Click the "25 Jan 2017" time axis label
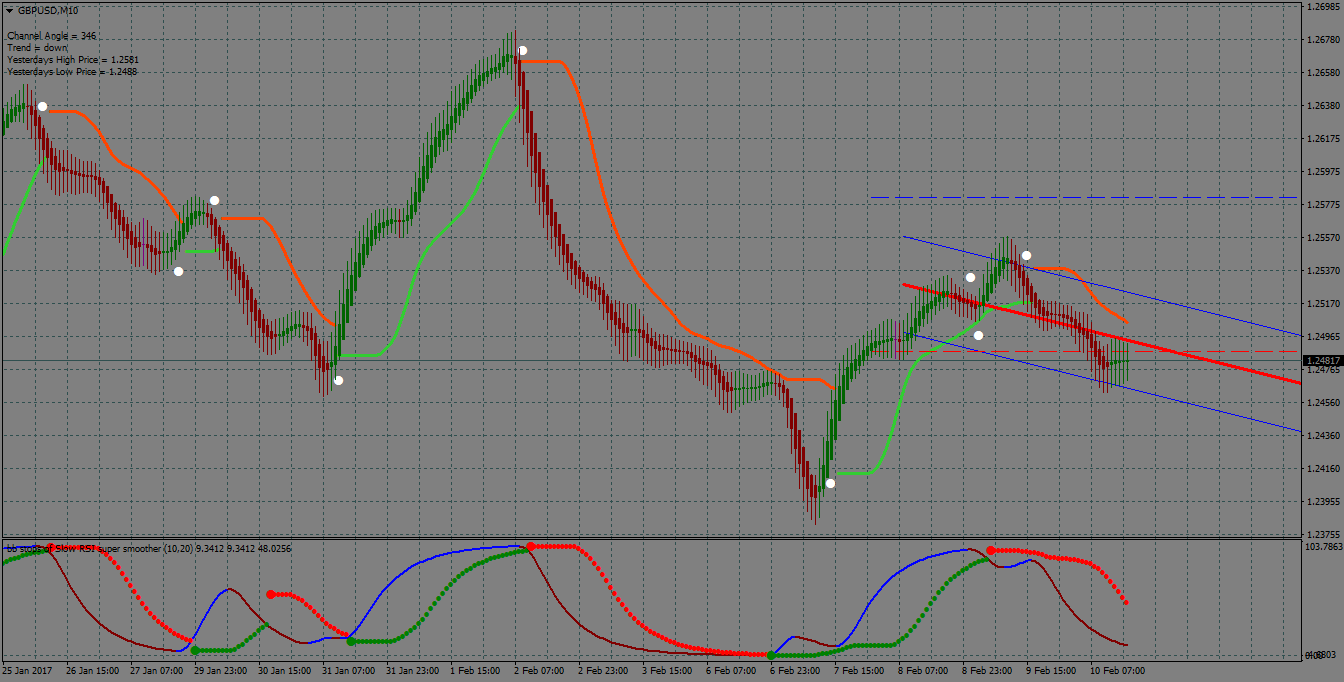1344x682 pixels. [26, 670]
